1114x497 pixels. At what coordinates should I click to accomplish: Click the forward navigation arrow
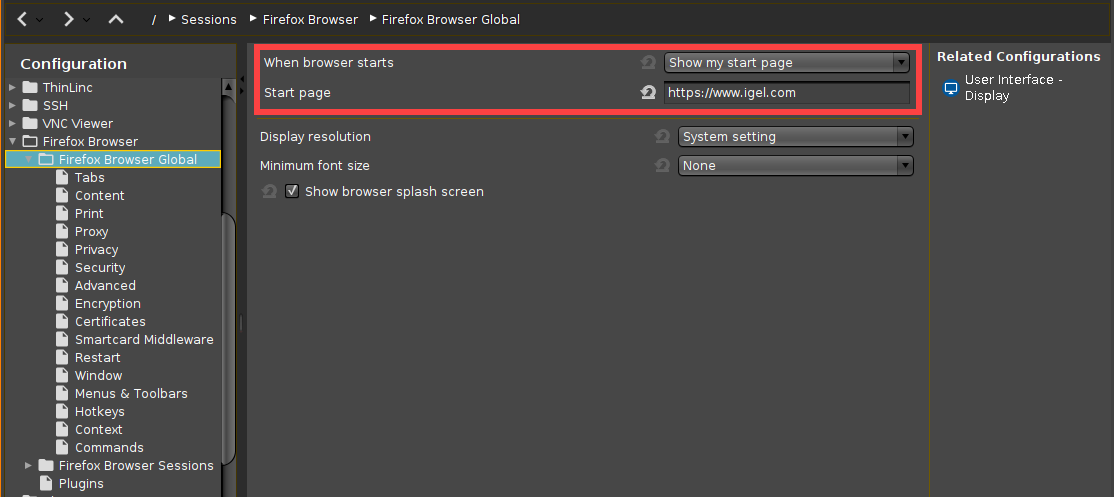pos(68,19)
